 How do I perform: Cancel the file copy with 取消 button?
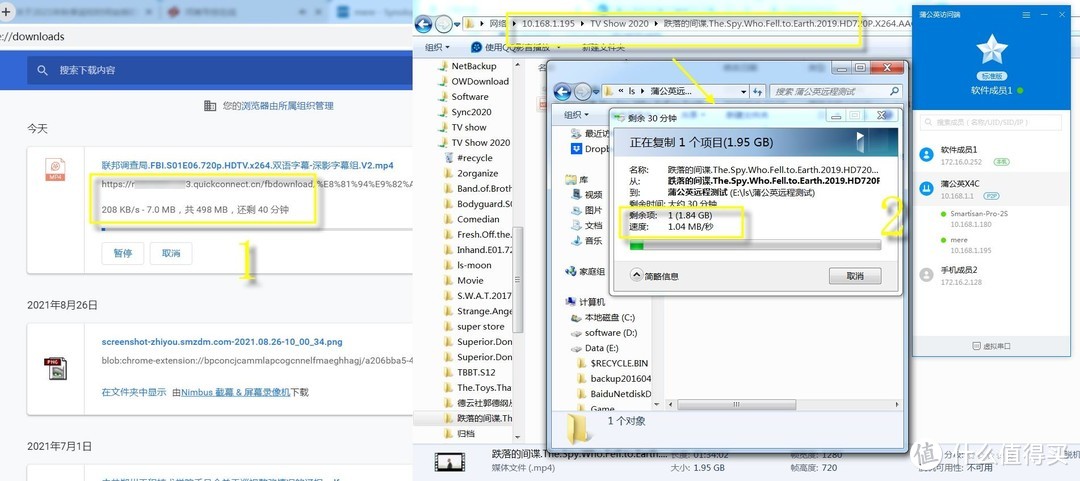pos(855,276)
